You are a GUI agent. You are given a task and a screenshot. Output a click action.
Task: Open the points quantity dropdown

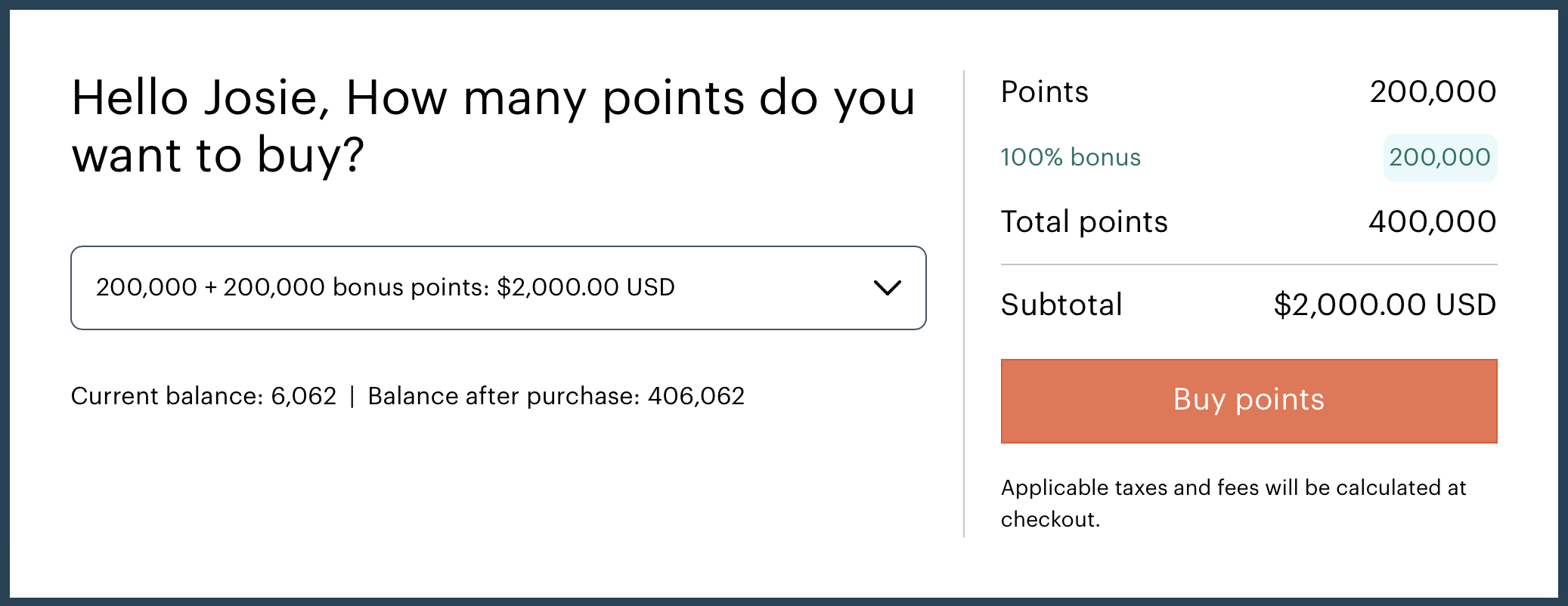coord(499,288)
